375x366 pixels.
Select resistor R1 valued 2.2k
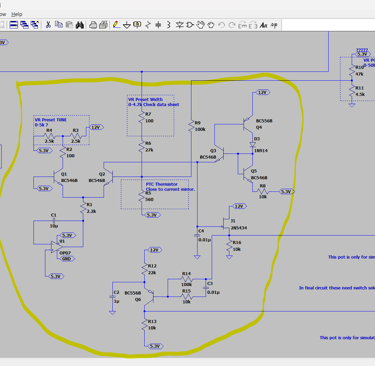83,208
